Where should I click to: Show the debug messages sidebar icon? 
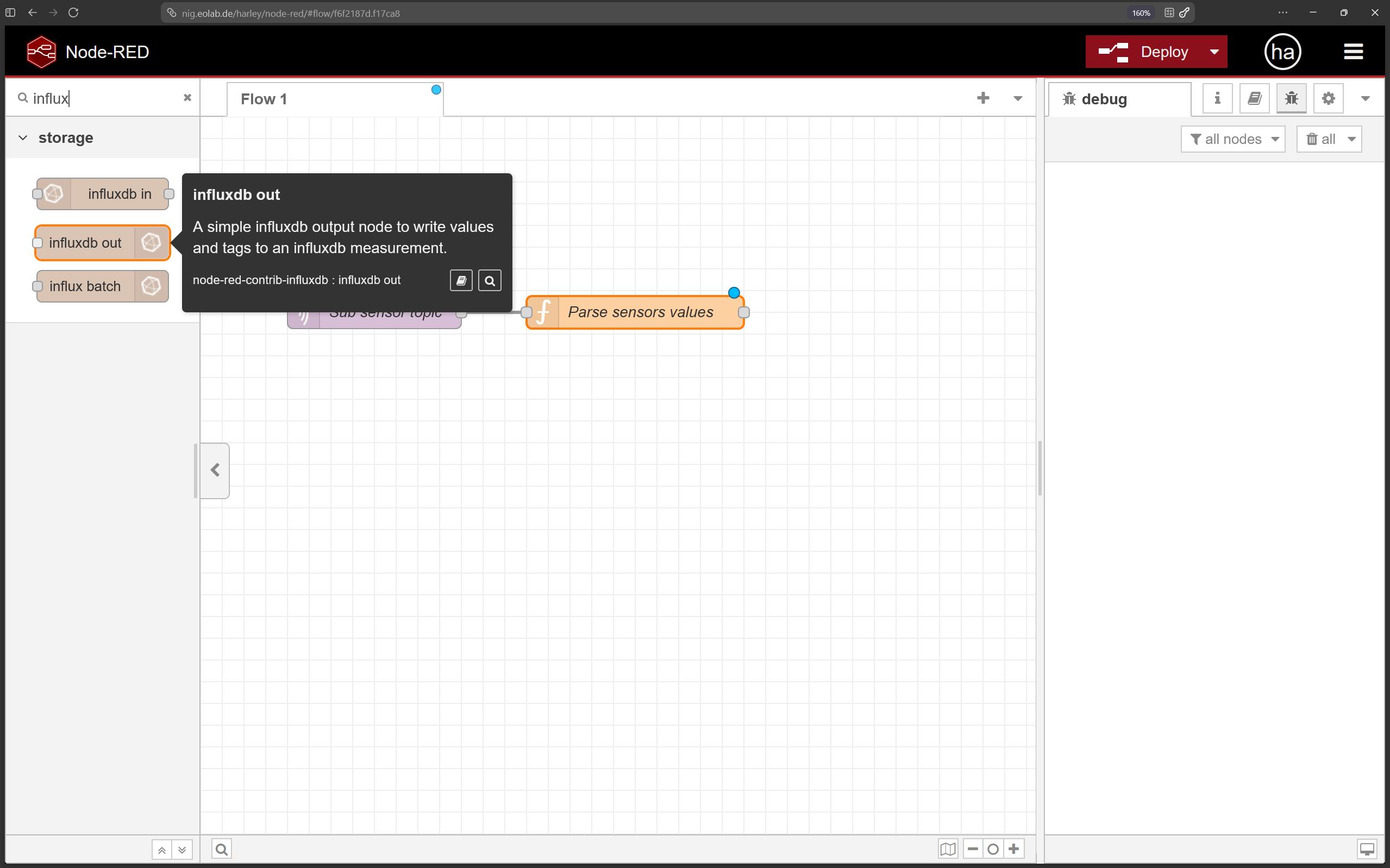[1291, 99]
